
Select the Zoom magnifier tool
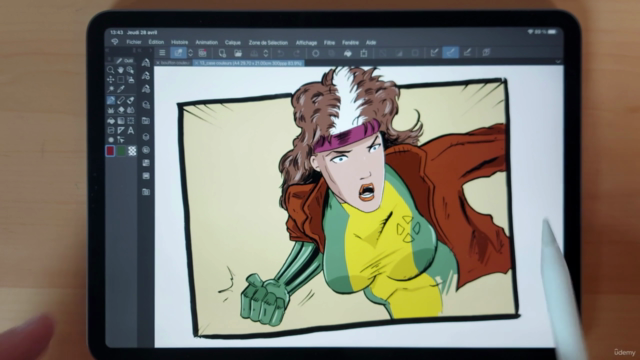[x=110, y=70]
